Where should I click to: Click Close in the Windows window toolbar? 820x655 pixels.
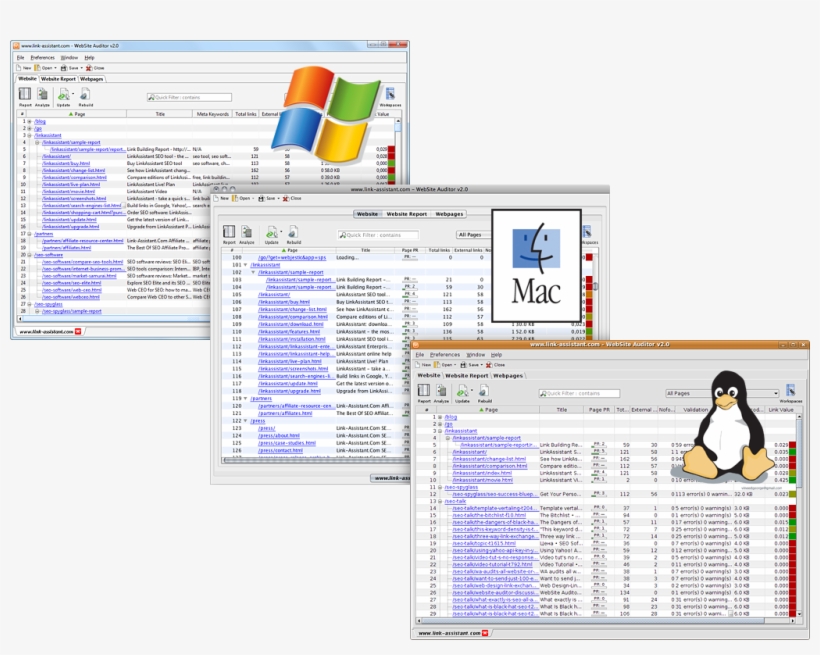(x=95, y=68)
